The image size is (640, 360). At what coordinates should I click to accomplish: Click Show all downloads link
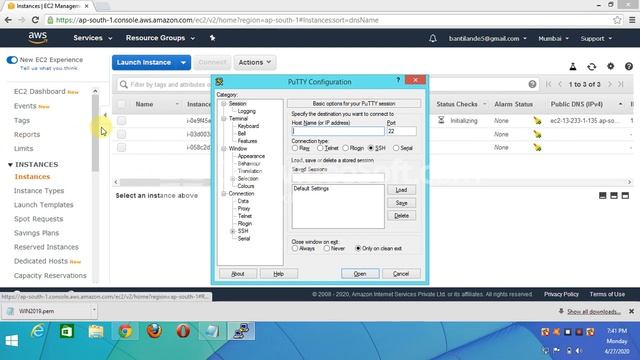pos(593,311)
